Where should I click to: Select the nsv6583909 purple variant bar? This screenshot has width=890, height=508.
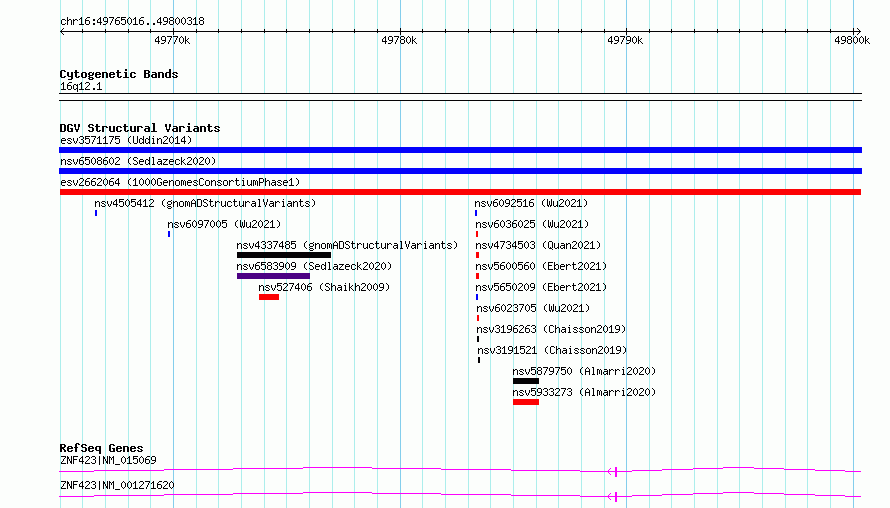click(x=274, y=276)
